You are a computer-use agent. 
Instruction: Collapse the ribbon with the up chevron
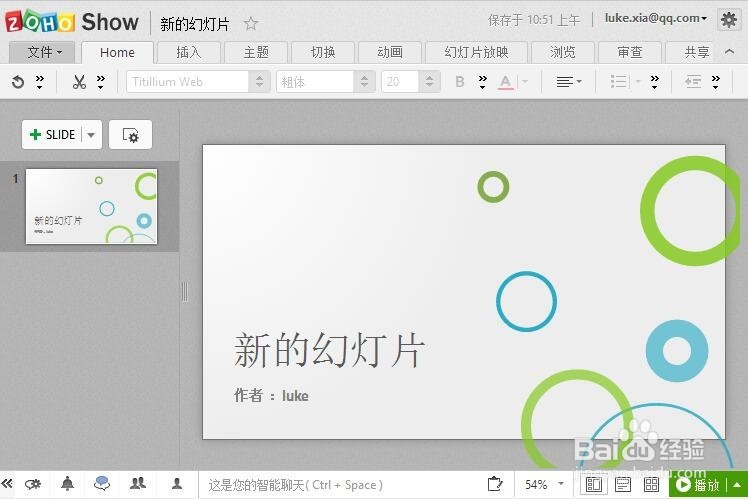[x=729, y=52]
